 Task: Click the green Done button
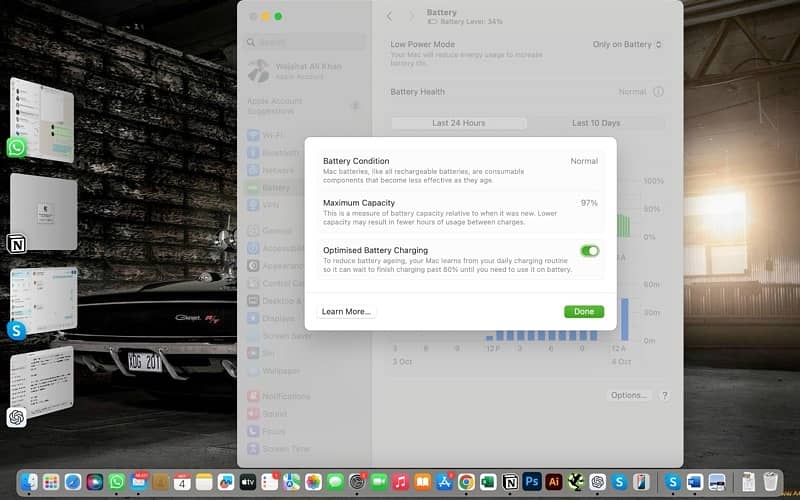(583, 312)
